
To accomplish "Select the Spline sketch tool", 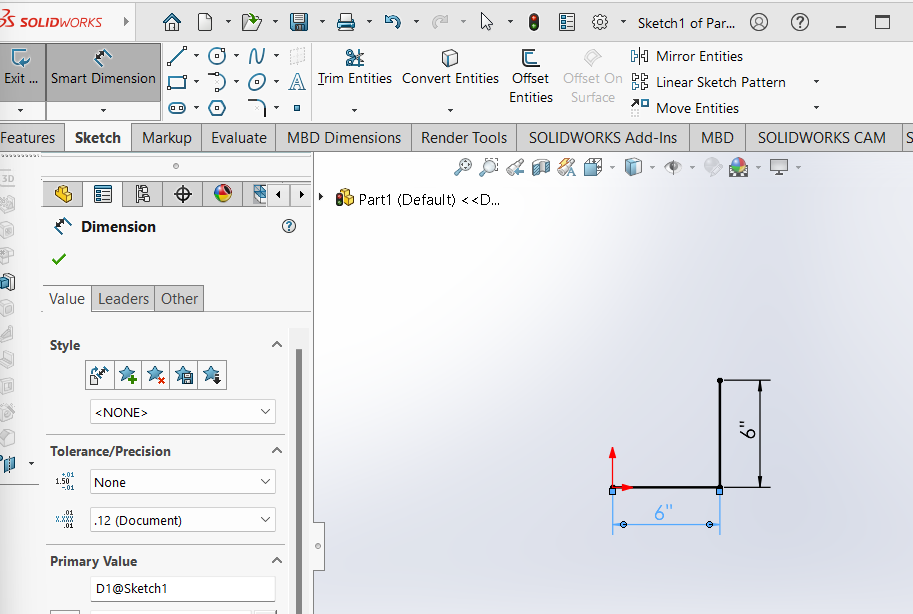I will [x=257, y=57].
